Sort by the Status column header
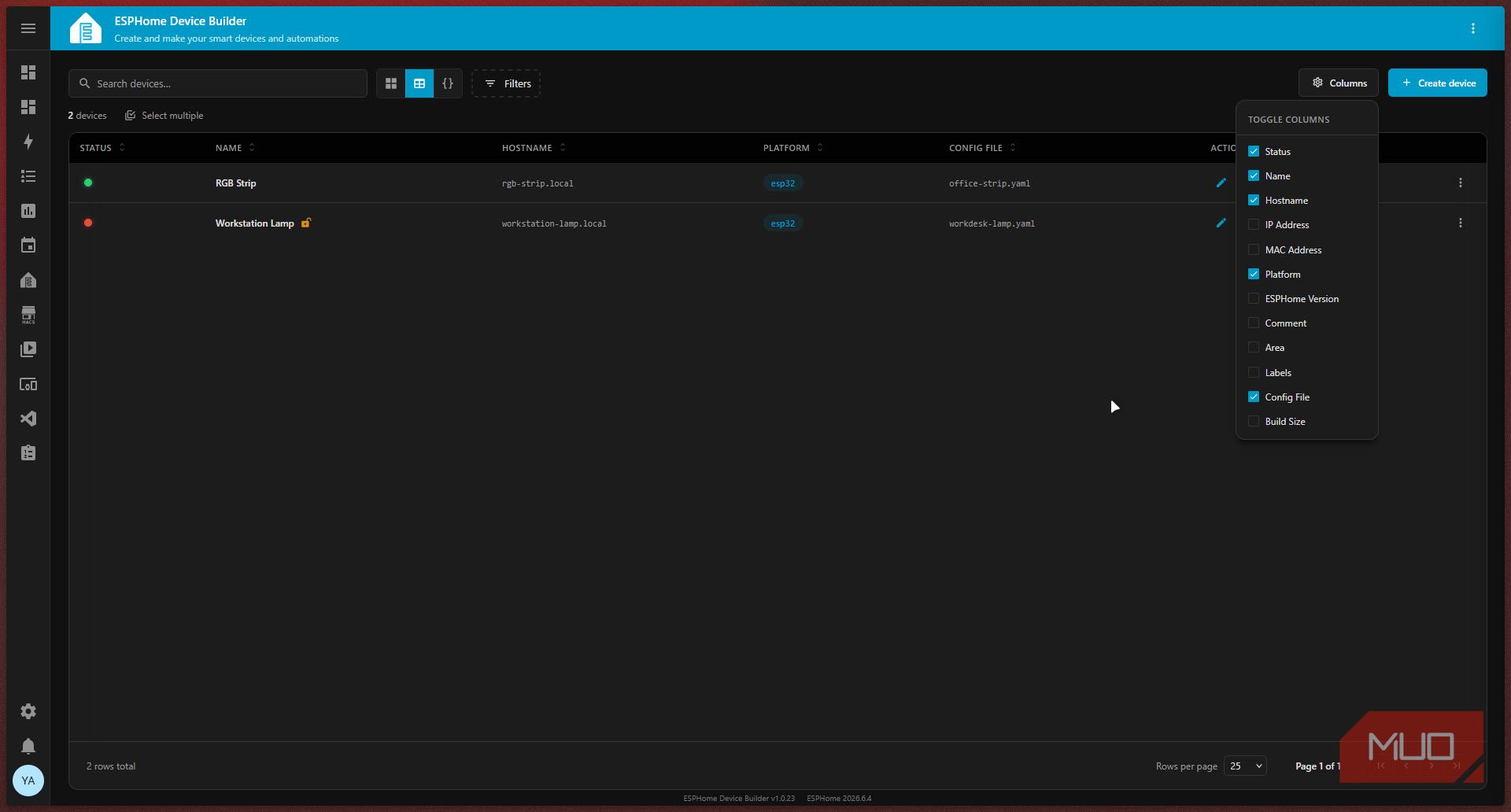 [x=102, y=148]
